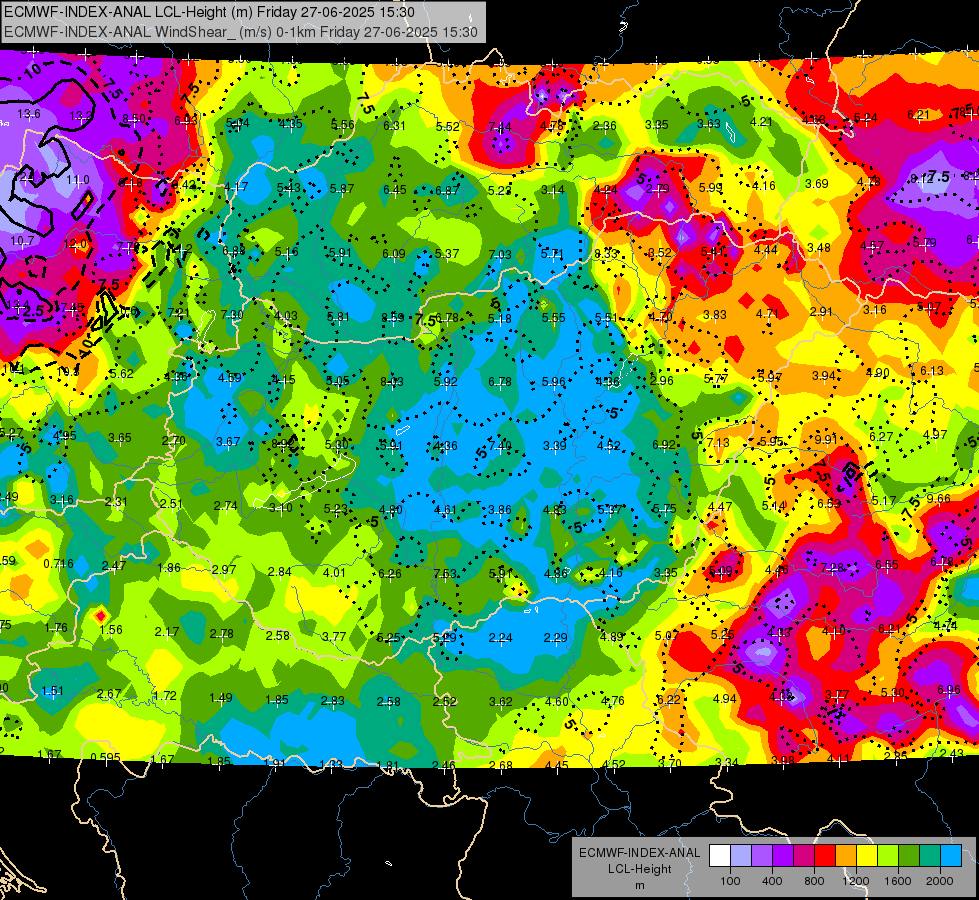Click the wind shear value 10.7
The image size is (979, 900).
pos(22,240)
